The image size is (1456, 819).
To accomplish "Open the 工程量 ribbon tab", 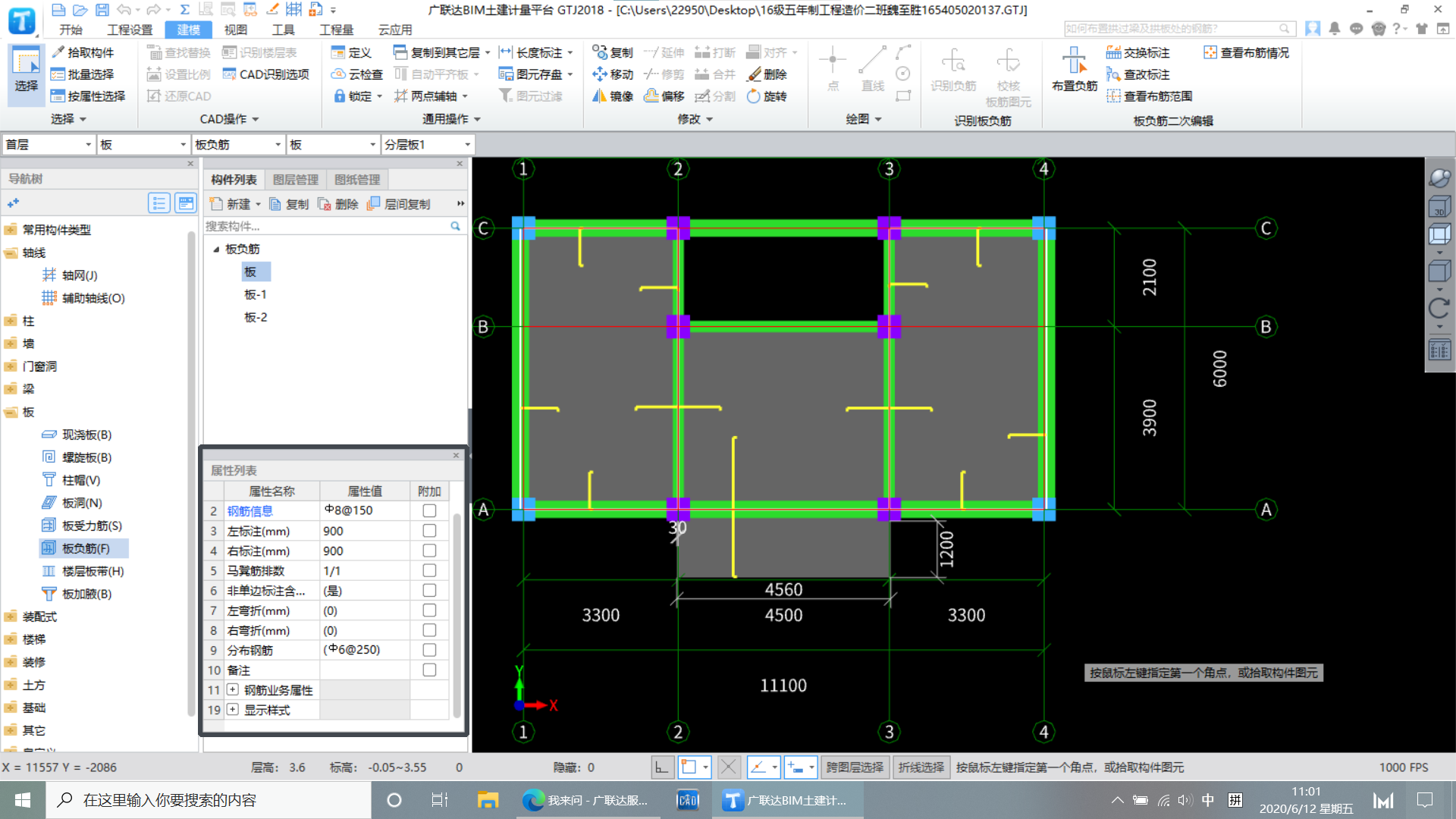I will [336, 30].
